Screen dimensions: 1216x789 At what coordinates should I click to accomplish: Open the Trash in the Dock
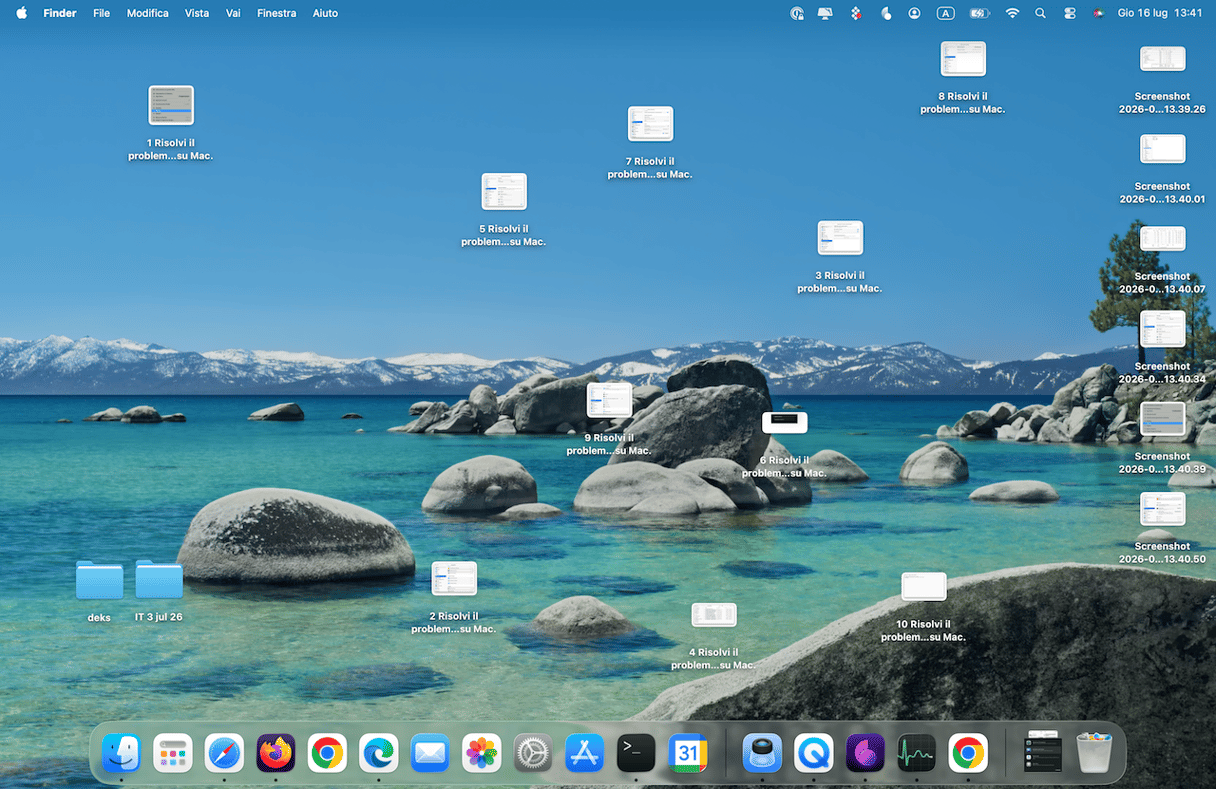coord(1094,753)
